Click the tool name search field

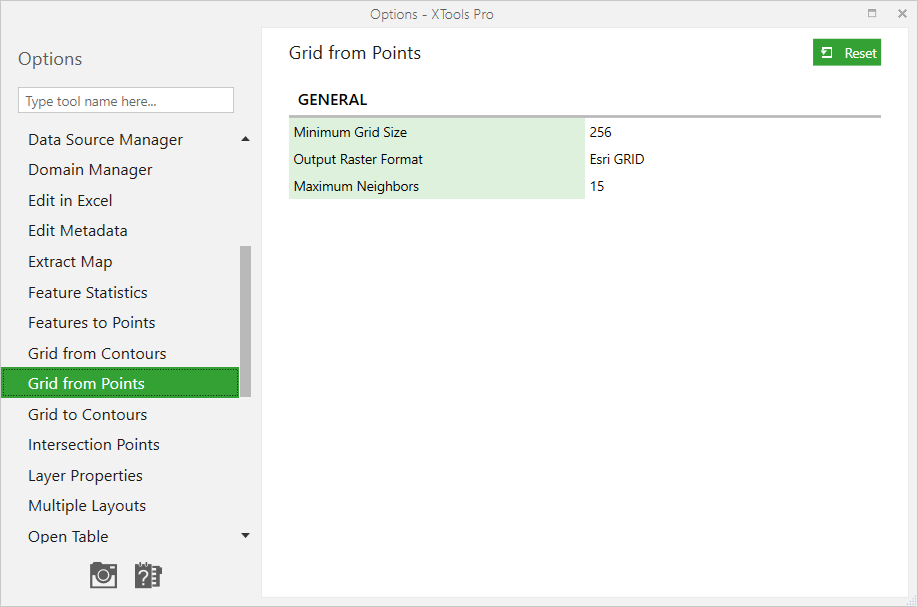pyautogui.click(x=126, y=101)
